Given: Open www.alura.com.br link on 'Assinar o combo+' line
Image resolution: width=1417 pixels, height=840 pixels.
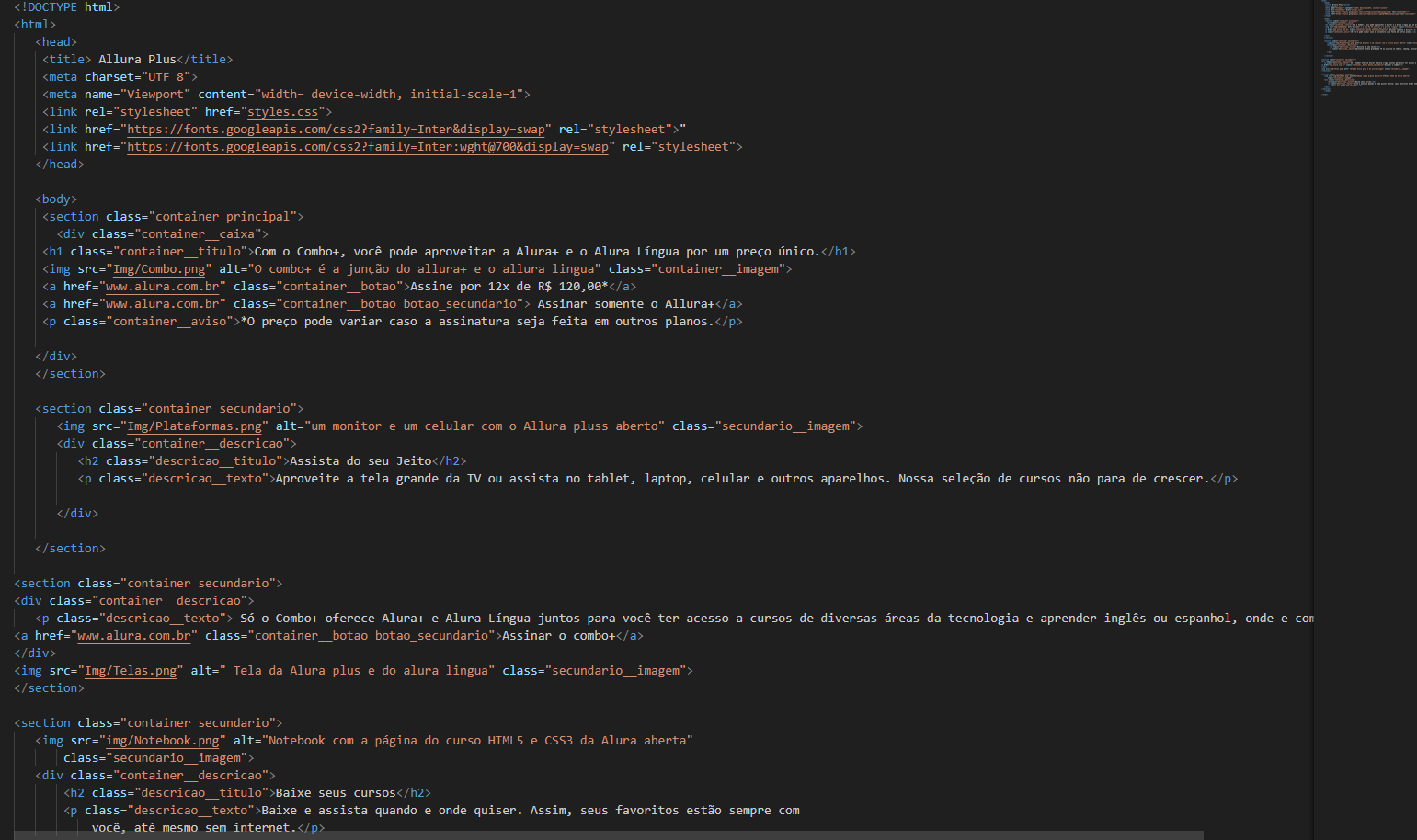Looking at the screenshot, I should (134, 636).
